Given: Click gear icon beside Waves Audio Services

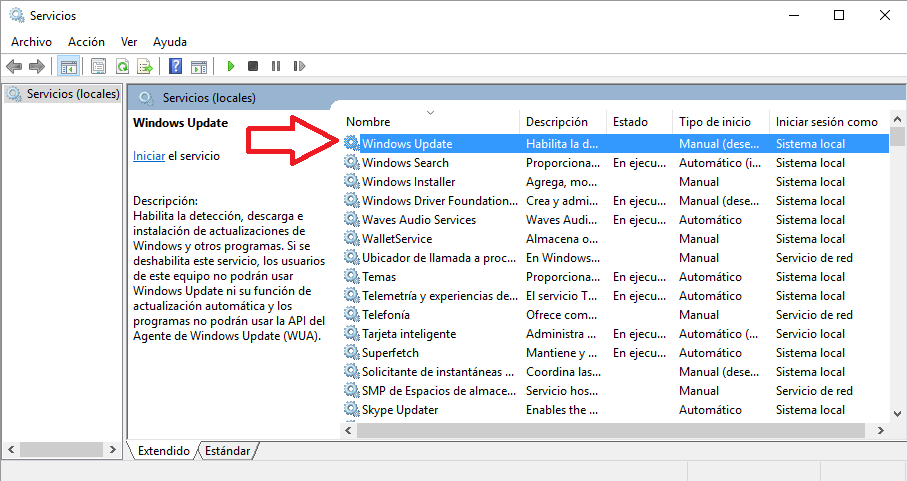Looking at the screenshot, I should (x=352, y=220).
